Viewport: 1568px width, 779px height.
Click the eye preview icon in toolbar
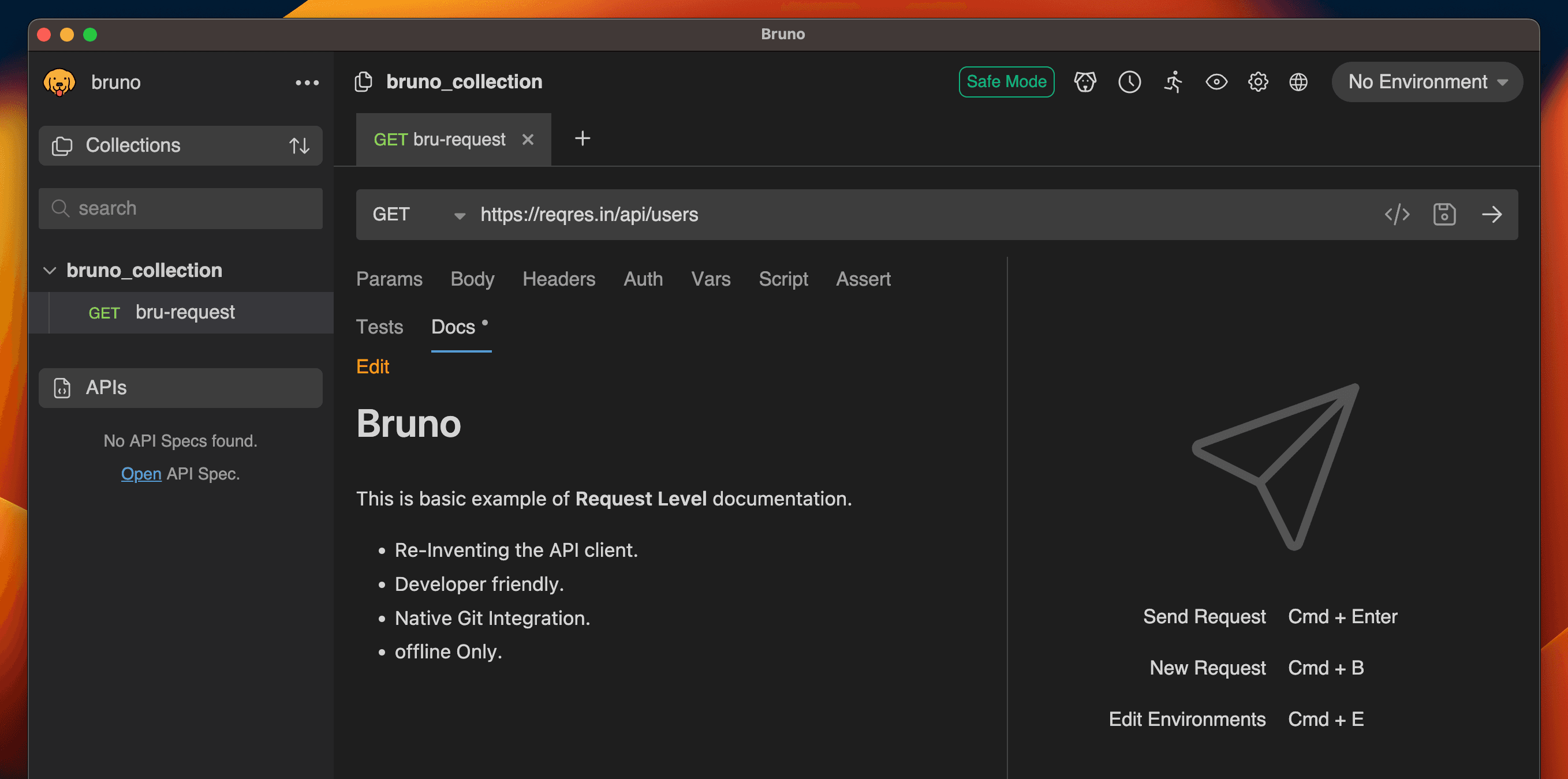1216,81
